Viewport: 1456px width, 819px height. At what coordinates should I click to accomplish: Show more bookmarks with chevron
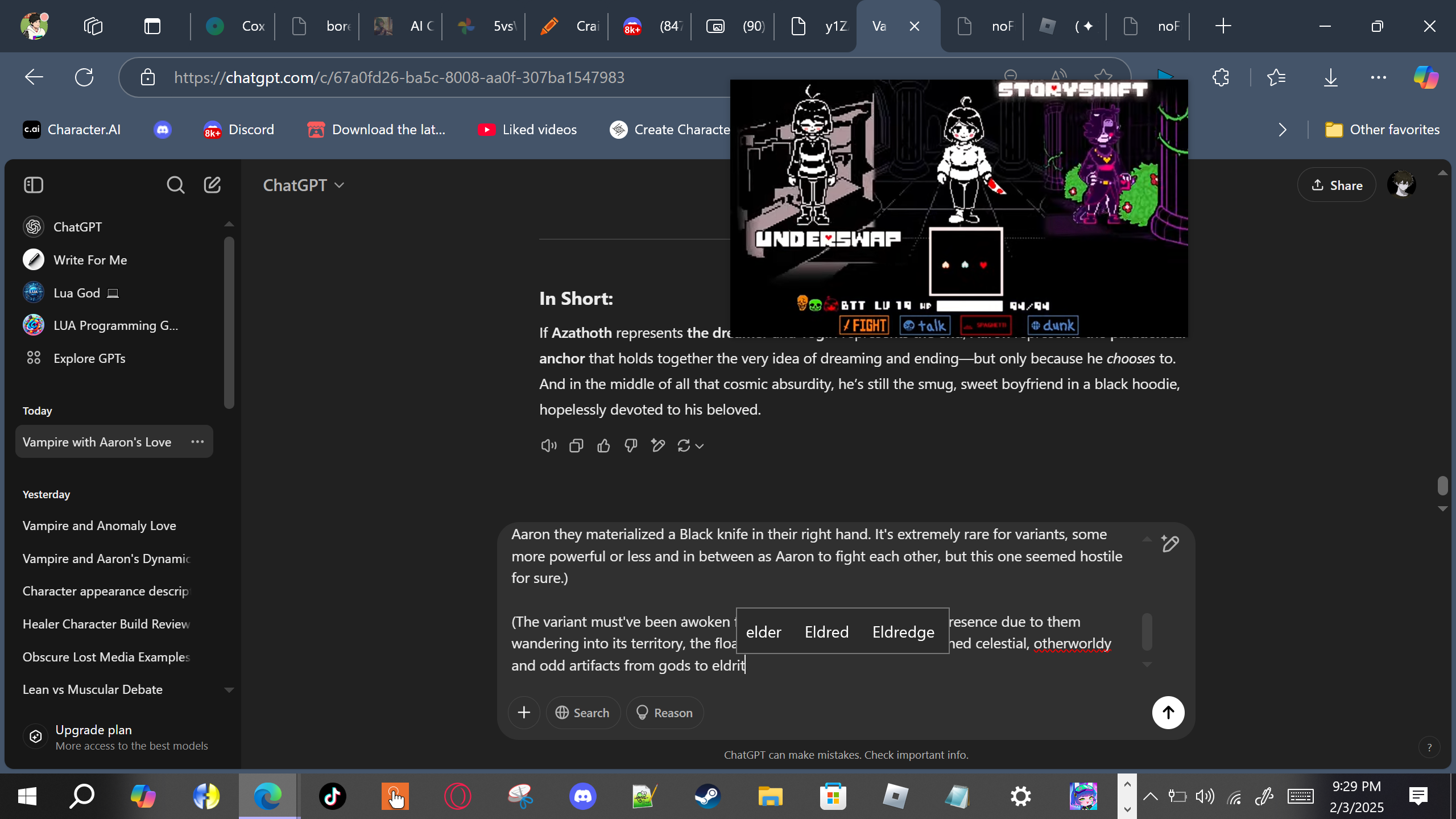coord(1282,130)
